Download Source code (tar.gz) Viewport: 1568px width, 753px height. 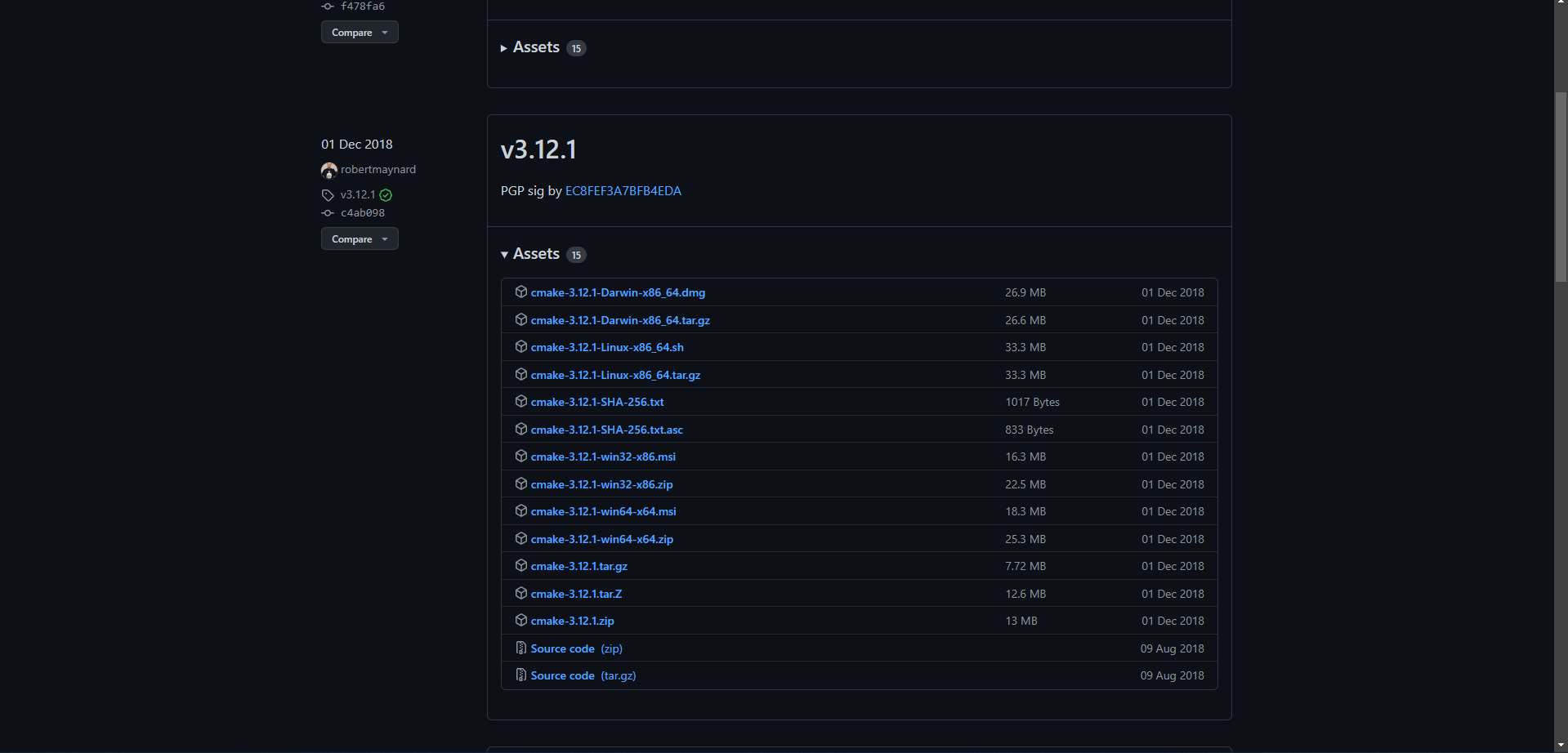pyautogui.click(x=583, y=675)
